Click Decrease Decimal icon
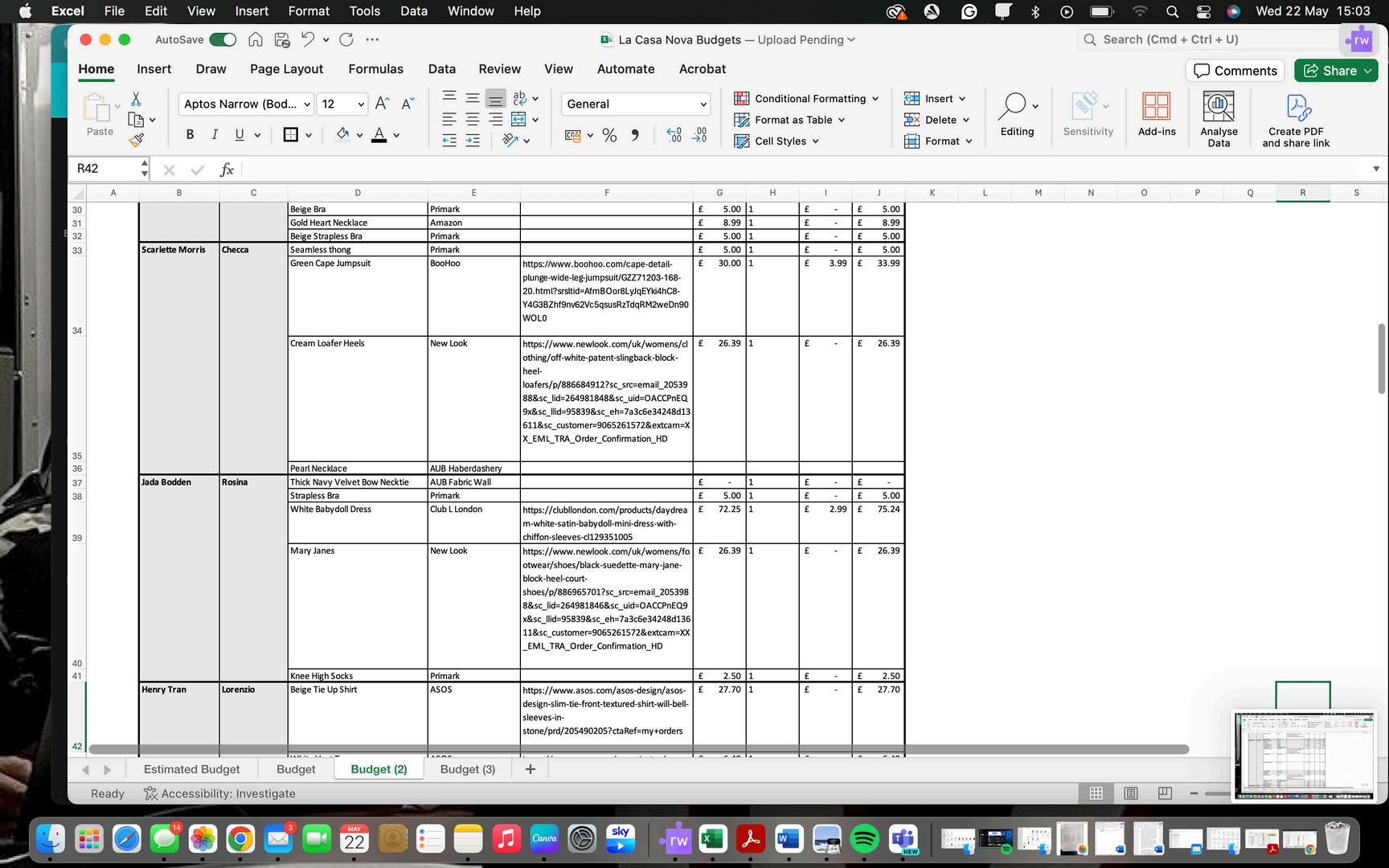 (x=699, y=135)
